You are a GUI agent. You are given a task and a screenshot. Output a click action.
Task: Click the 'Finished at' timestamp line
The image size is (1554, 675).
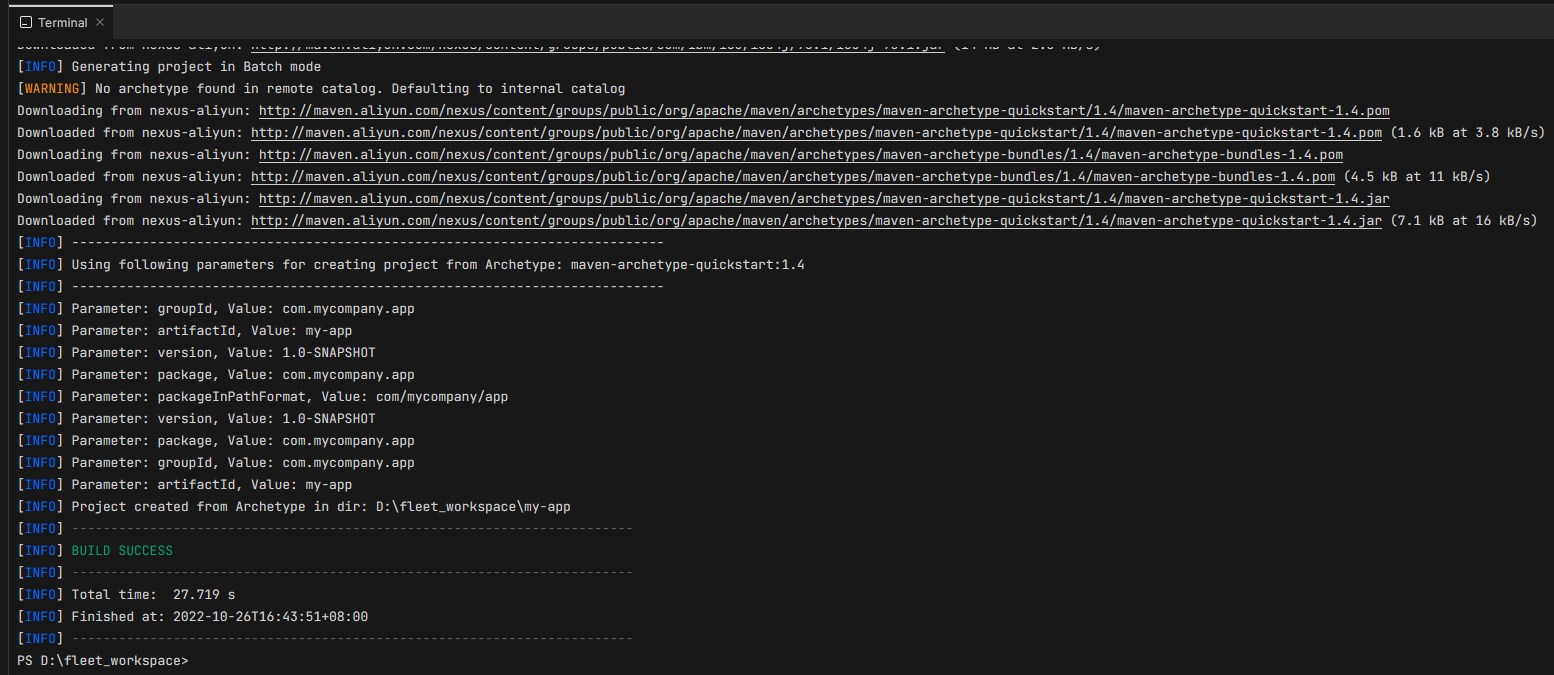point(219,617)
